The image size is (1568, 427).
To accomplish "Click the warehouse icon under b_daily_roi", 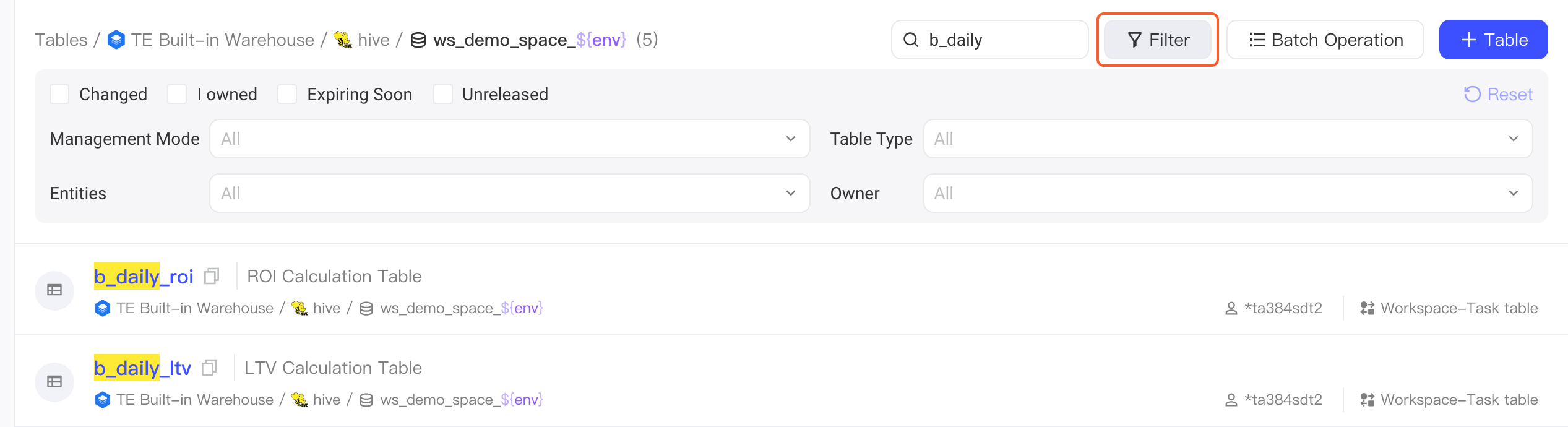I will click(103, 308).
